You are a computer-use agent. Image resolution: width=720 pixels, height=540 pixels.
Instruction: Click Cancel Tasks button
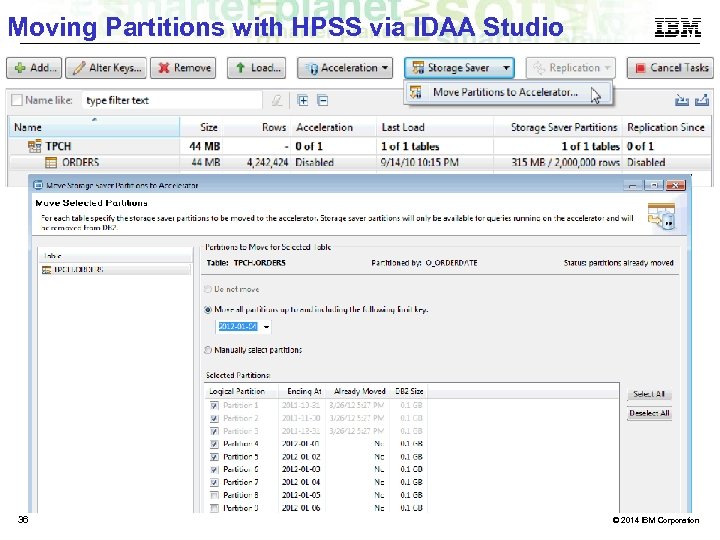(670, 68)
